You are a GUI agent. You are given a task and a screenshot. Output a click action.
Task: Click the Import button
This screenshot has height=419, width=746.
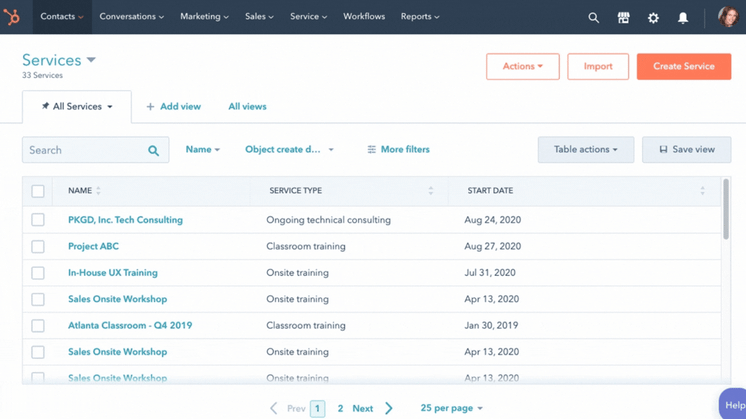598,66
